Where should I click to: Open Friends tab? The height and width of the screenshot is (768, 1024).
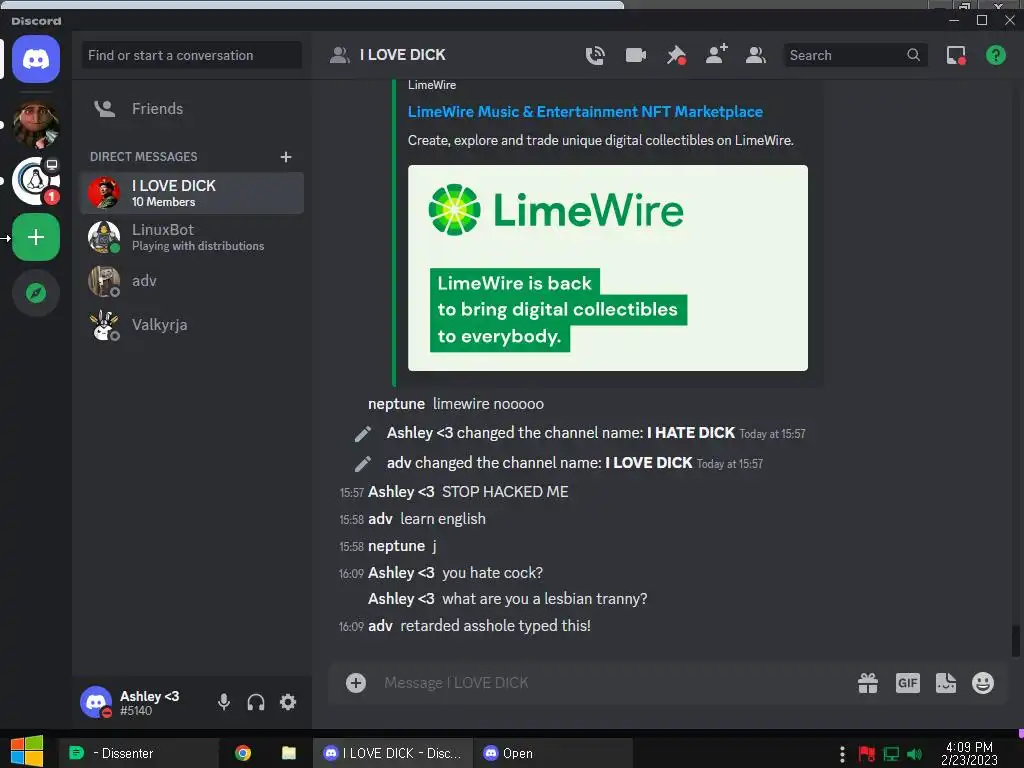(x=192, y=108)
